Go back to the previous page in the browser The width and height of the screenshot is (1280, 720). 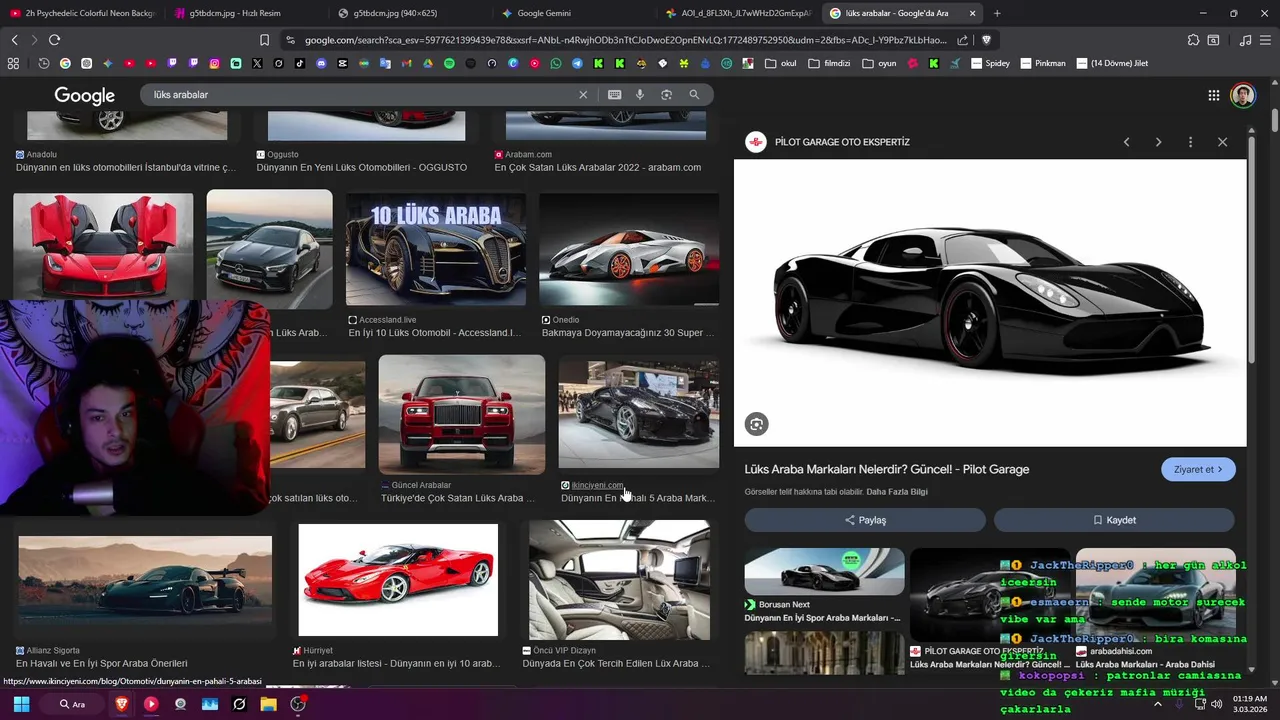[14, 40]
